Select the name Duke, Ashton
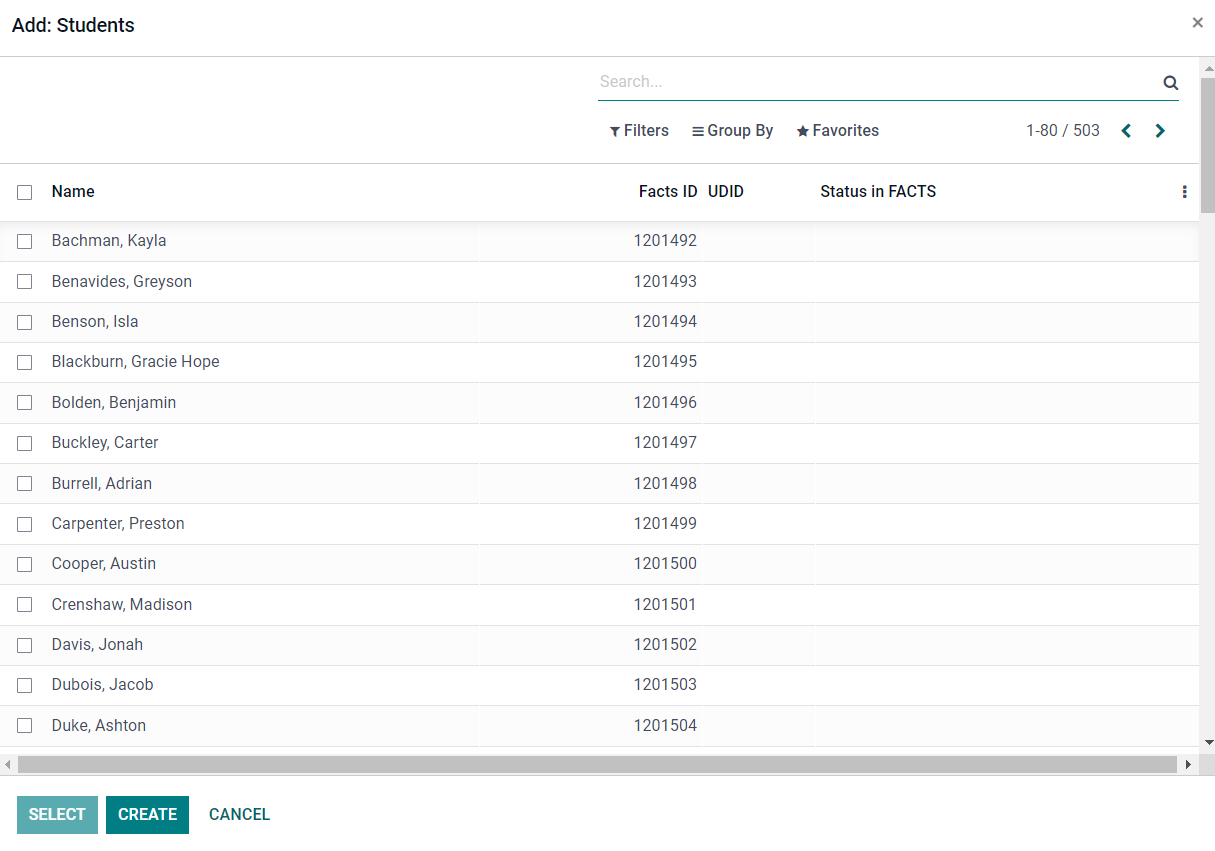Screen dimensions: 1215x851 [x=99, y=726]
